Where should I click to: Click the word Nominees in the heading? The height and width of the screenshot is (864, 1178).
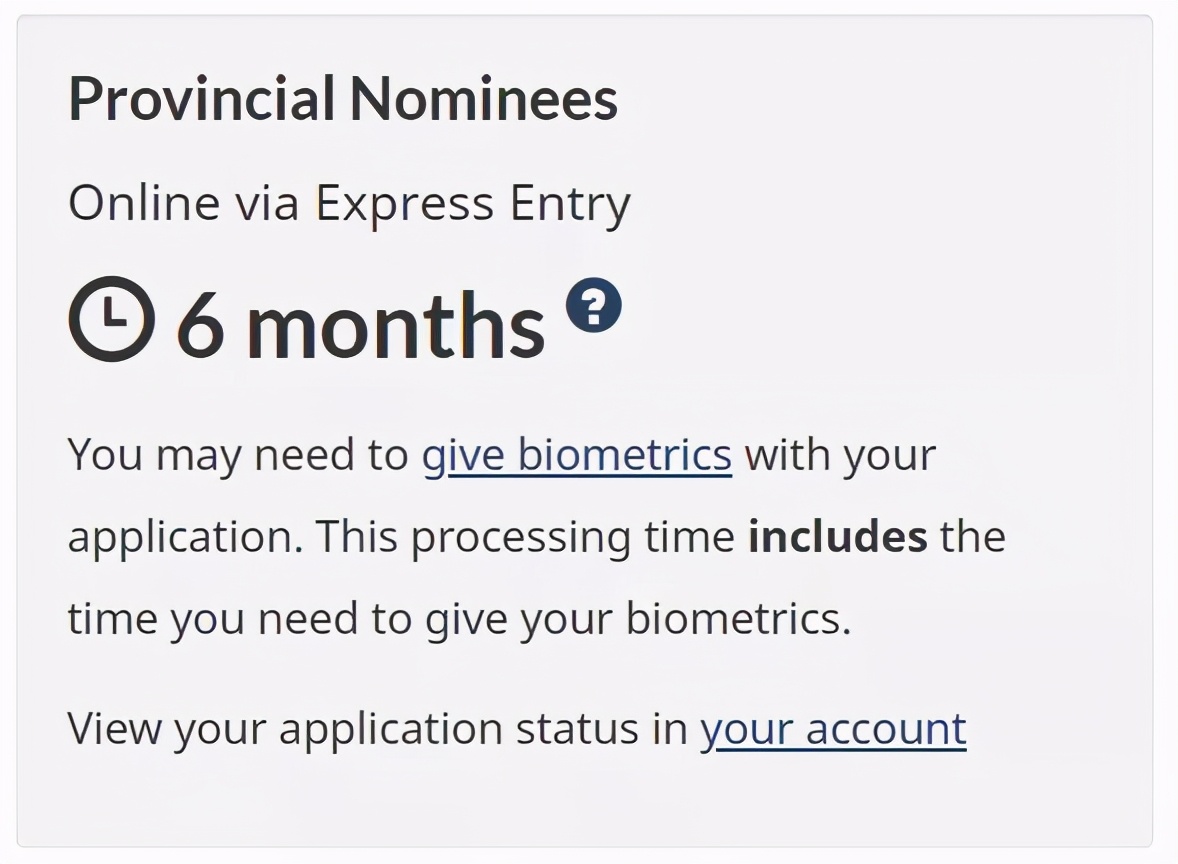coord(484,98)
